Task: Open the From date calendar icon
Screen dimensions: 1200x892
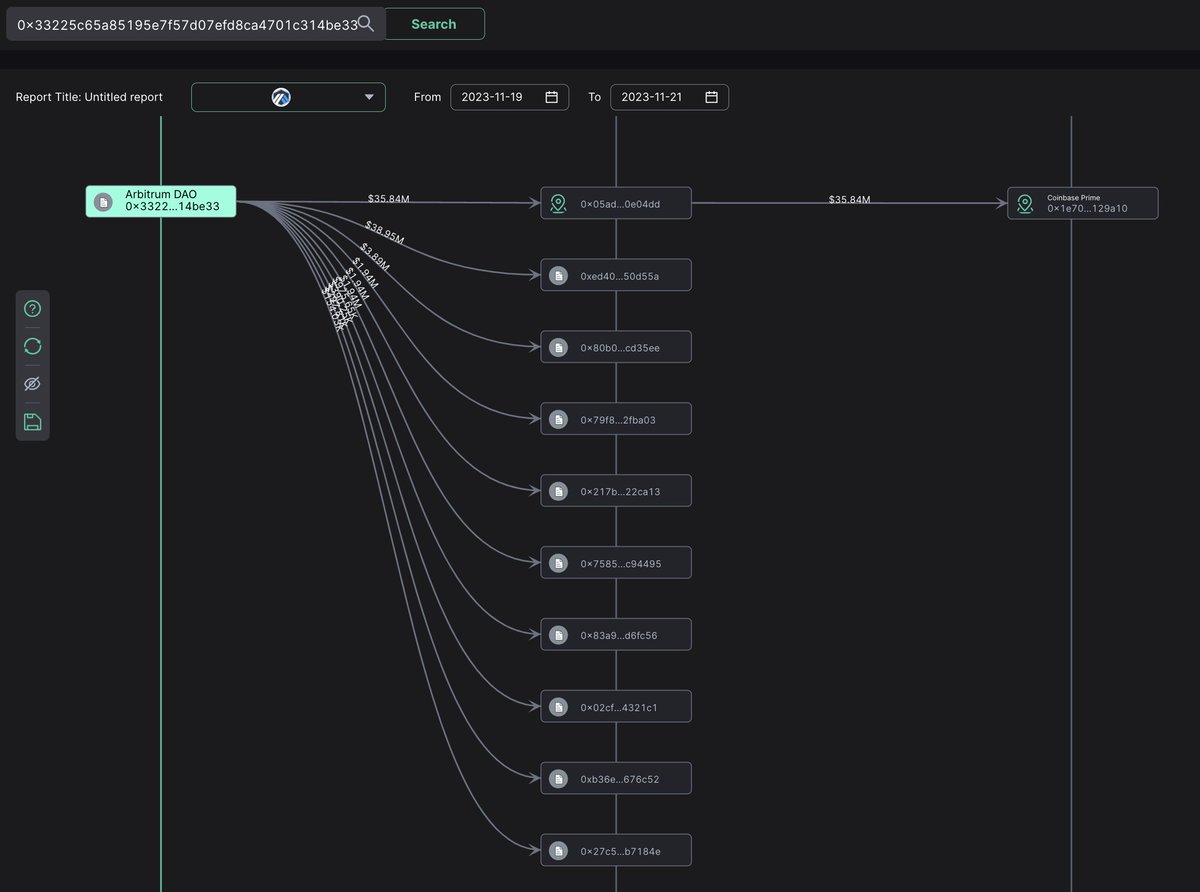Action: tap(551, 97)
